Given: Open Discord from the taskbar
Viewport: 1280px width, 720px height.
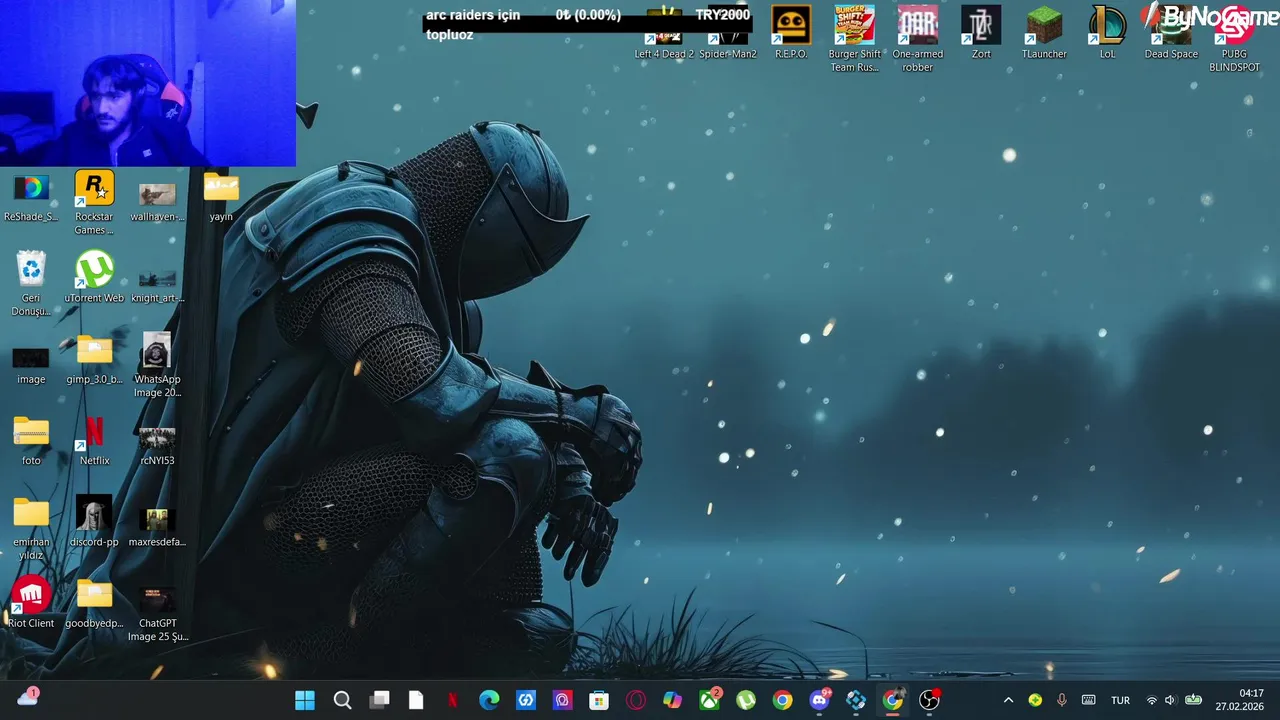Looking at the screenshot, I should pyautogui.click(x=820, y=700).
